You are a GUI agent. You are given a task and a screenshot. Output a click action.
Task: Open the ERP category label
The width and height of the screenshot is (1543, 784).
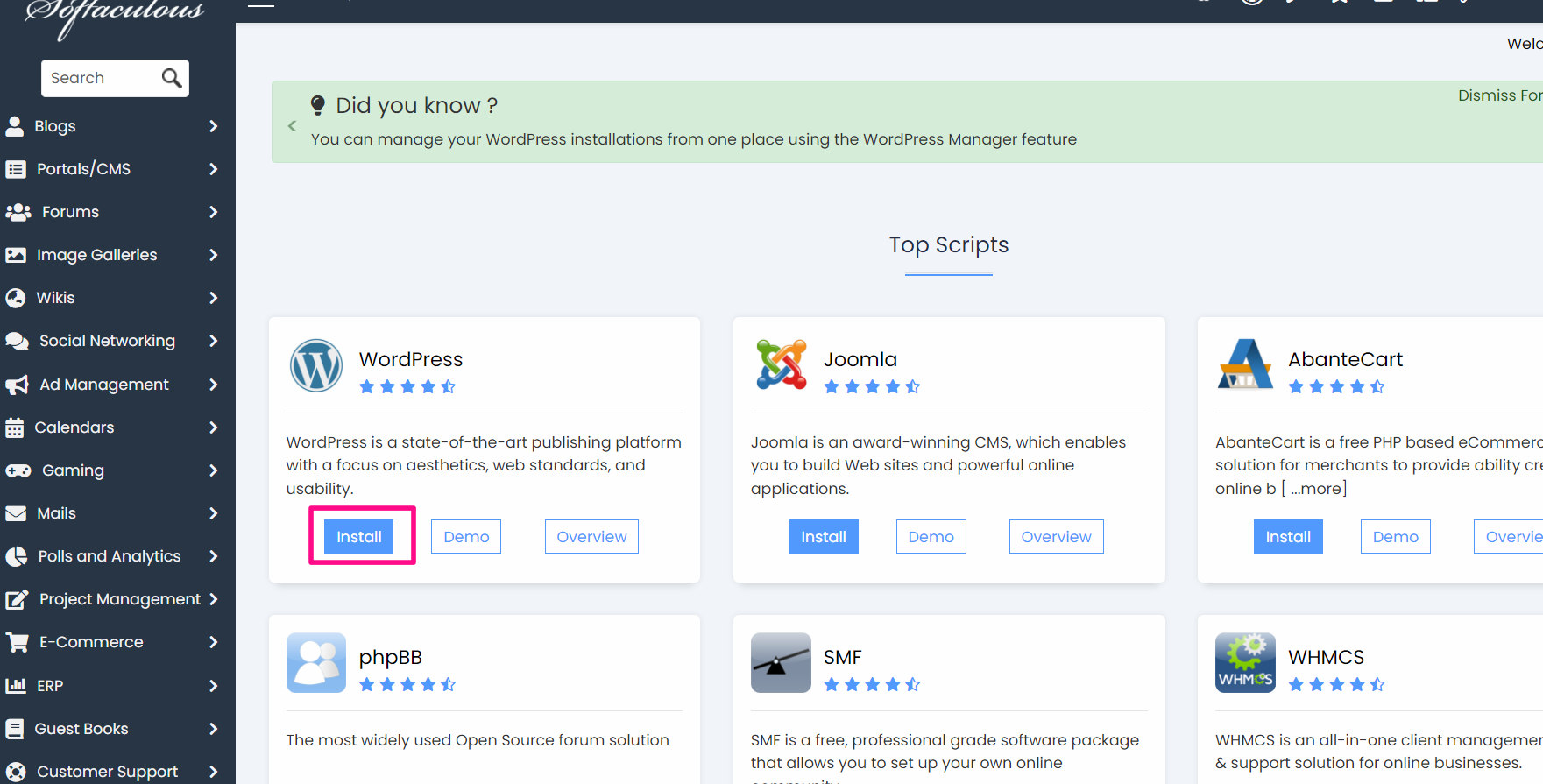coord(50,685)
